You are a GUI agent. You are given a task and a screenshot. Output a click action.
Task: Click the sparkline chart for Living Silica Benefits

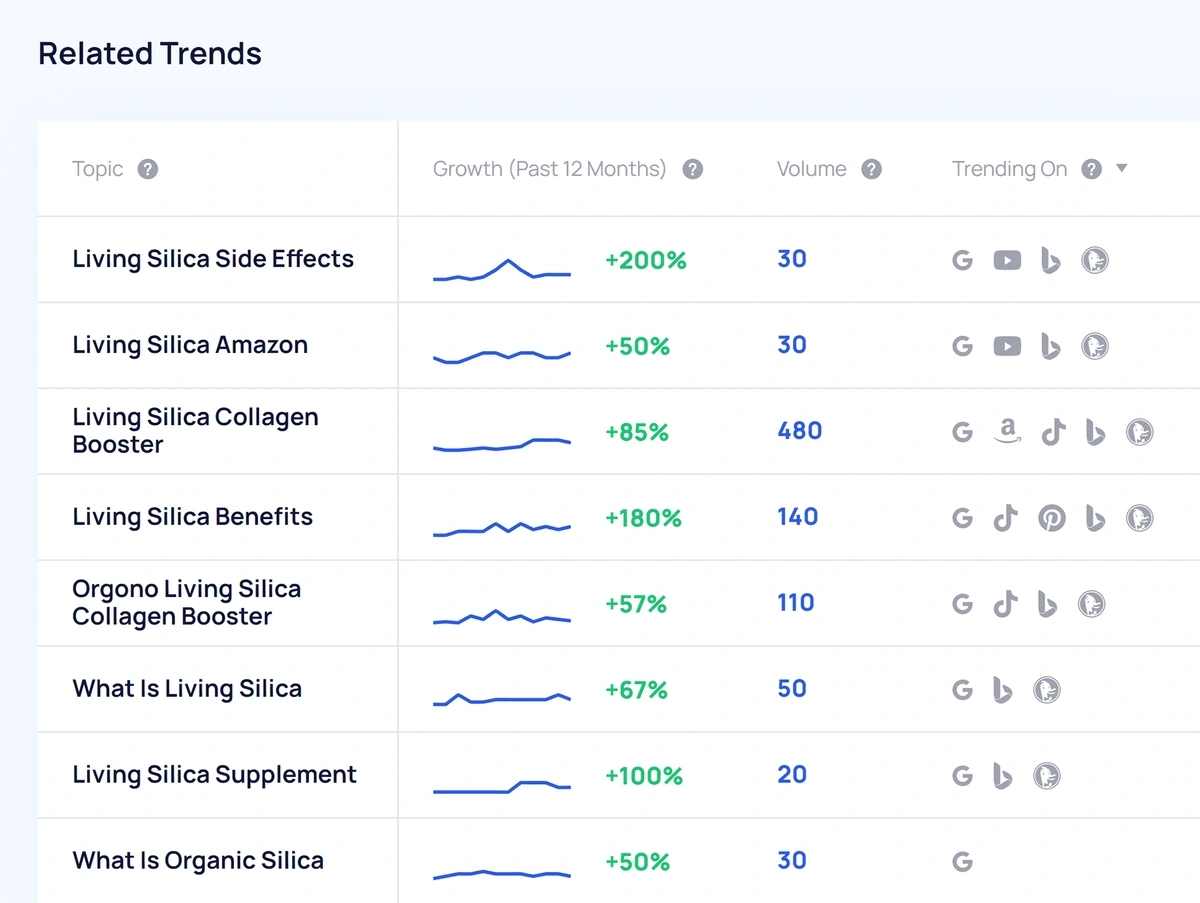502,528
